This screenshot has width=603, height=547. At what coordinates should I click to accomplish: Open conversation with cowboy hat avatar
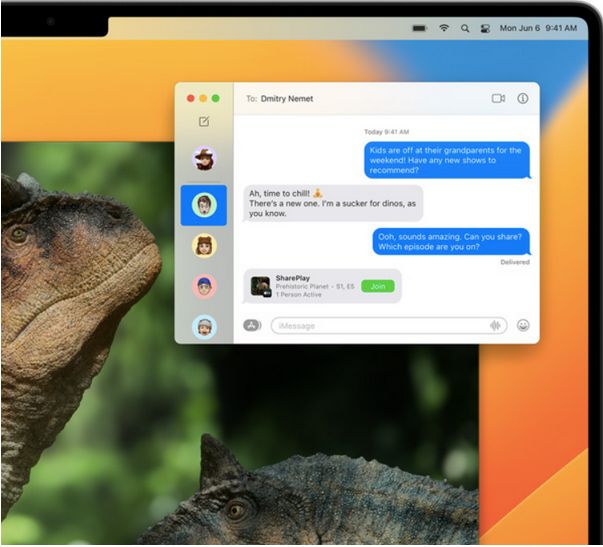204,158
